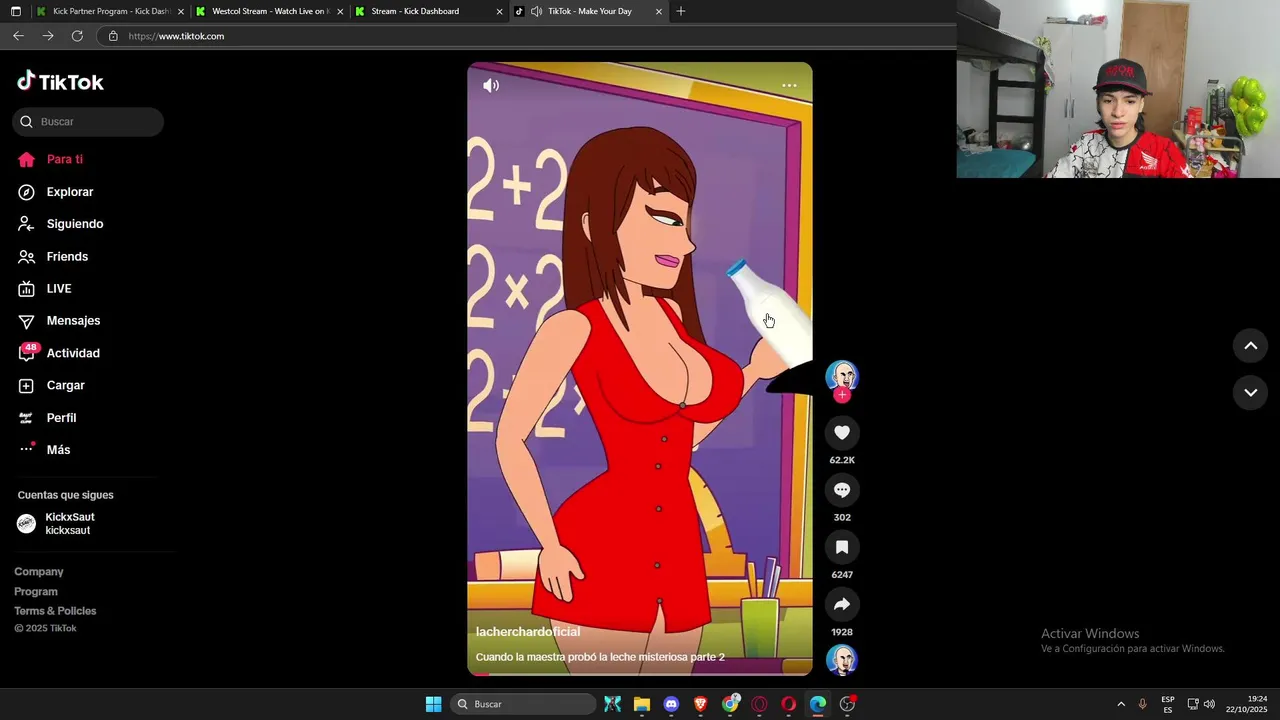The image size is (1280, 720).
Task: Focus the Buscar search field in TikTok
Action: pyautogui.click(x=88, y=122)
